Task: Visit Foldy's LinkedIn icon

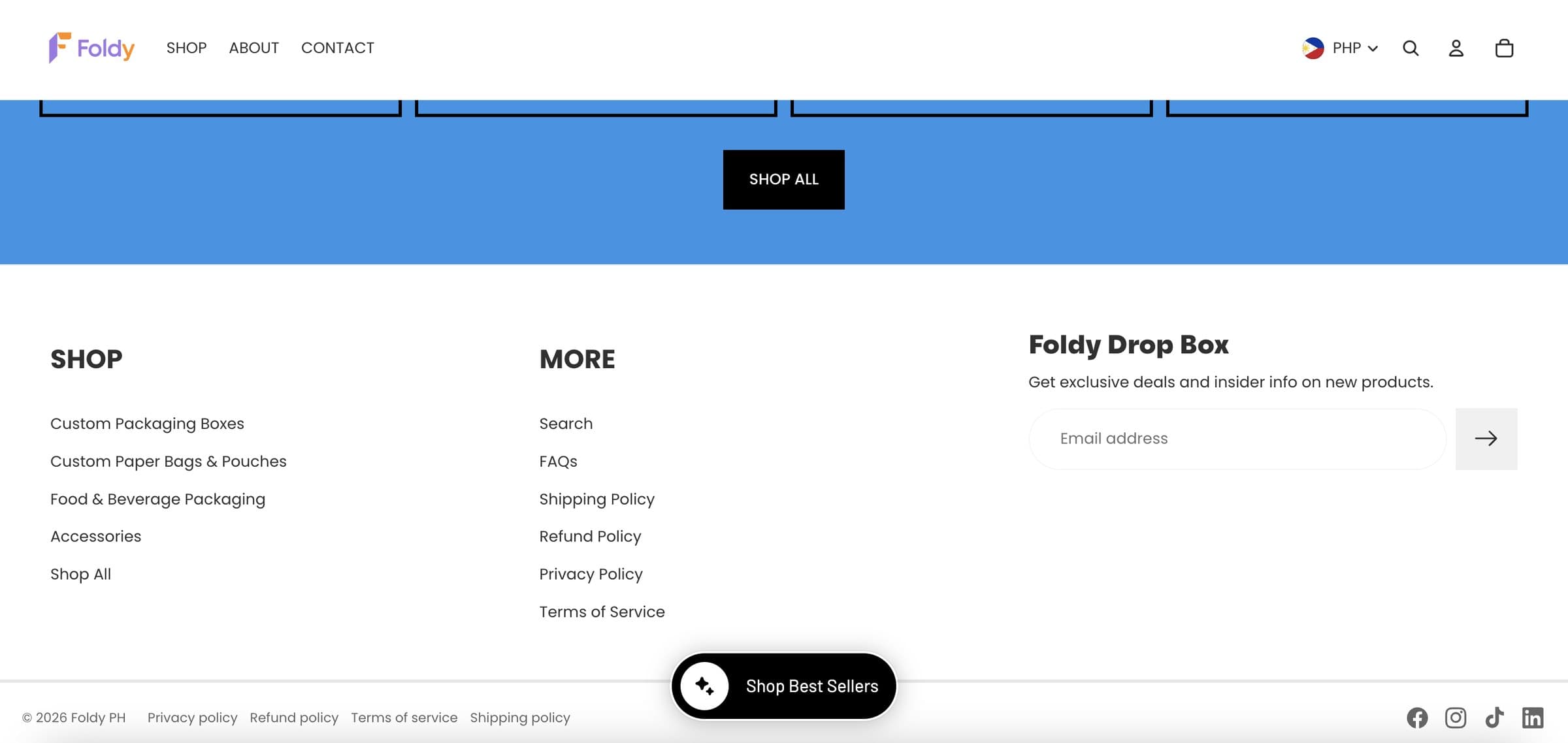Action: pyautogui.click(x=1533, y=718)
